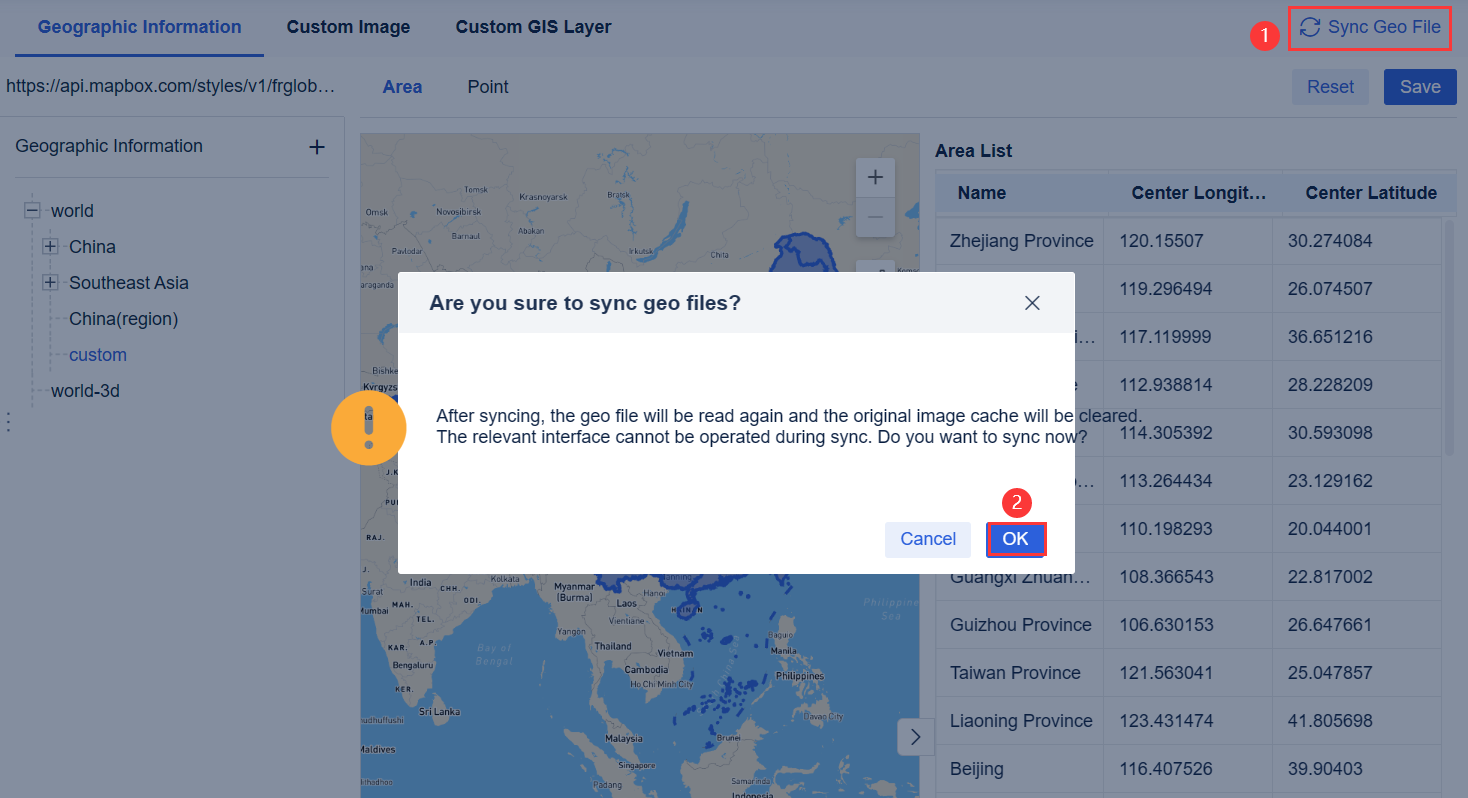This screenshot has height=798, width=1468.
Task: Switch to the Custom Image tab
Action: (x=348, y=27)
